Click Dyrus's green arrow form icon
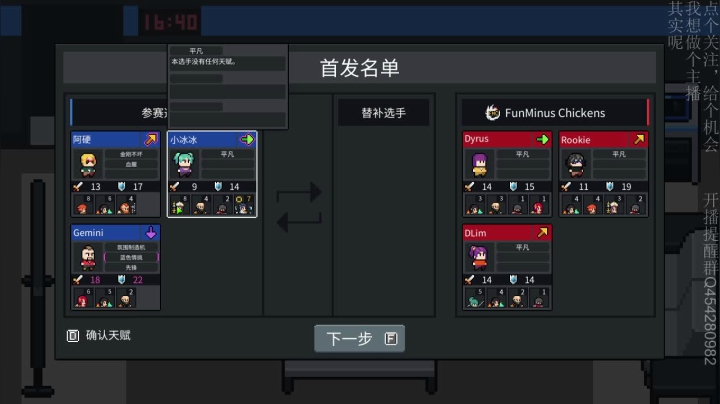This screenshot has height=404, width=720. [542, 139]
